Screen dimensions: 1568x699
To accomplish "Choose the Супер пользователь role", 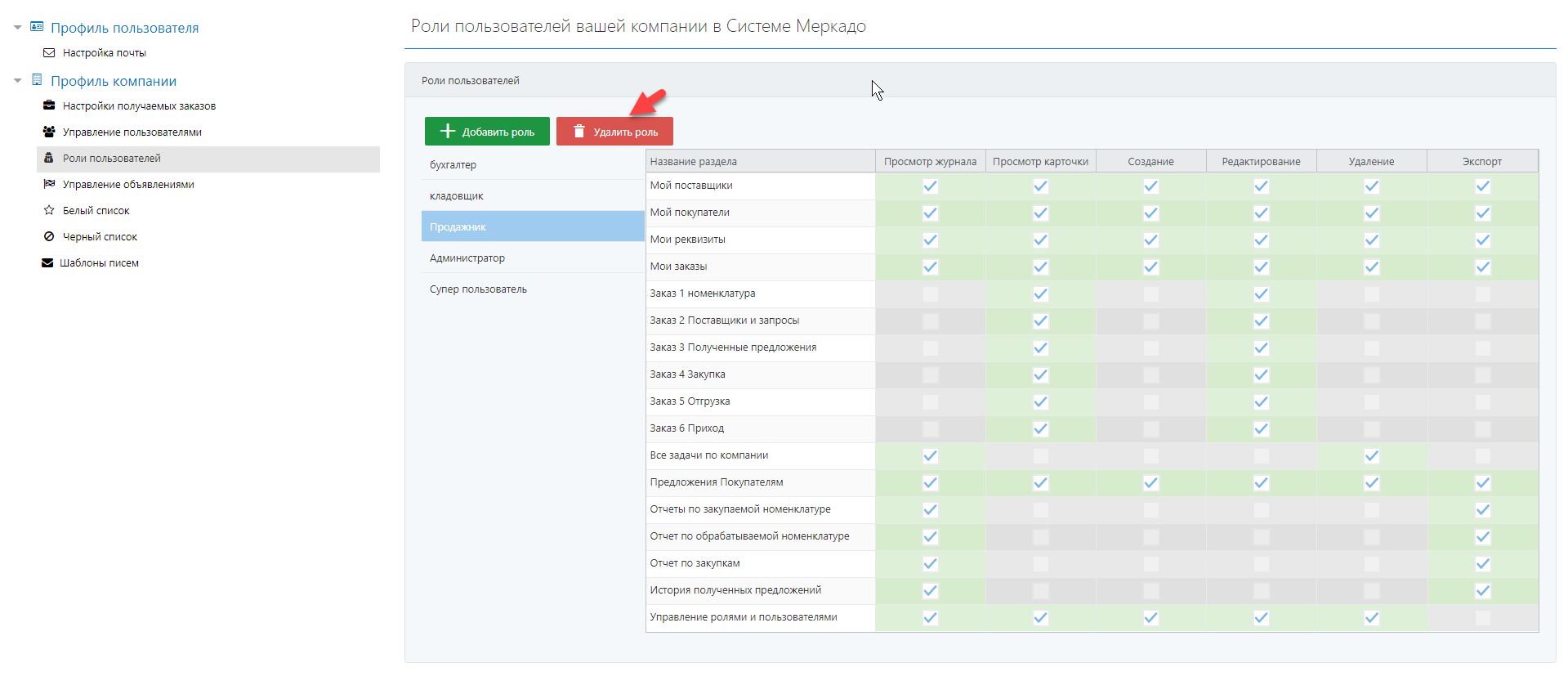I will coord(478,289).
